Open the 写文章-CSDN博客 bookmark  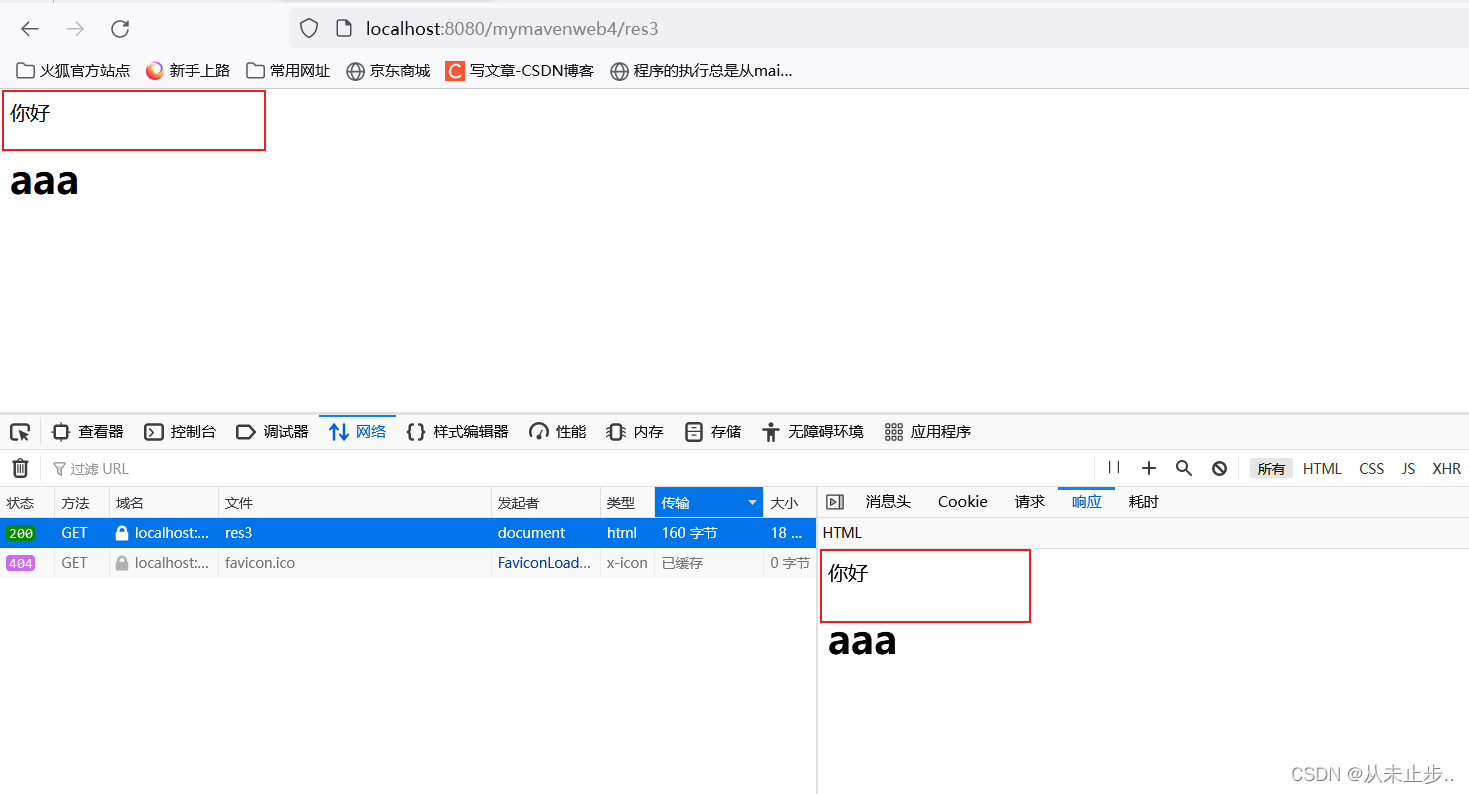(520, 71)
